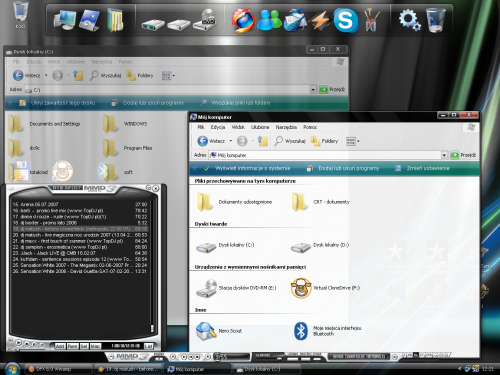
Task: Open Virtual CloneDrive (F:) drive
Action: 325,288
